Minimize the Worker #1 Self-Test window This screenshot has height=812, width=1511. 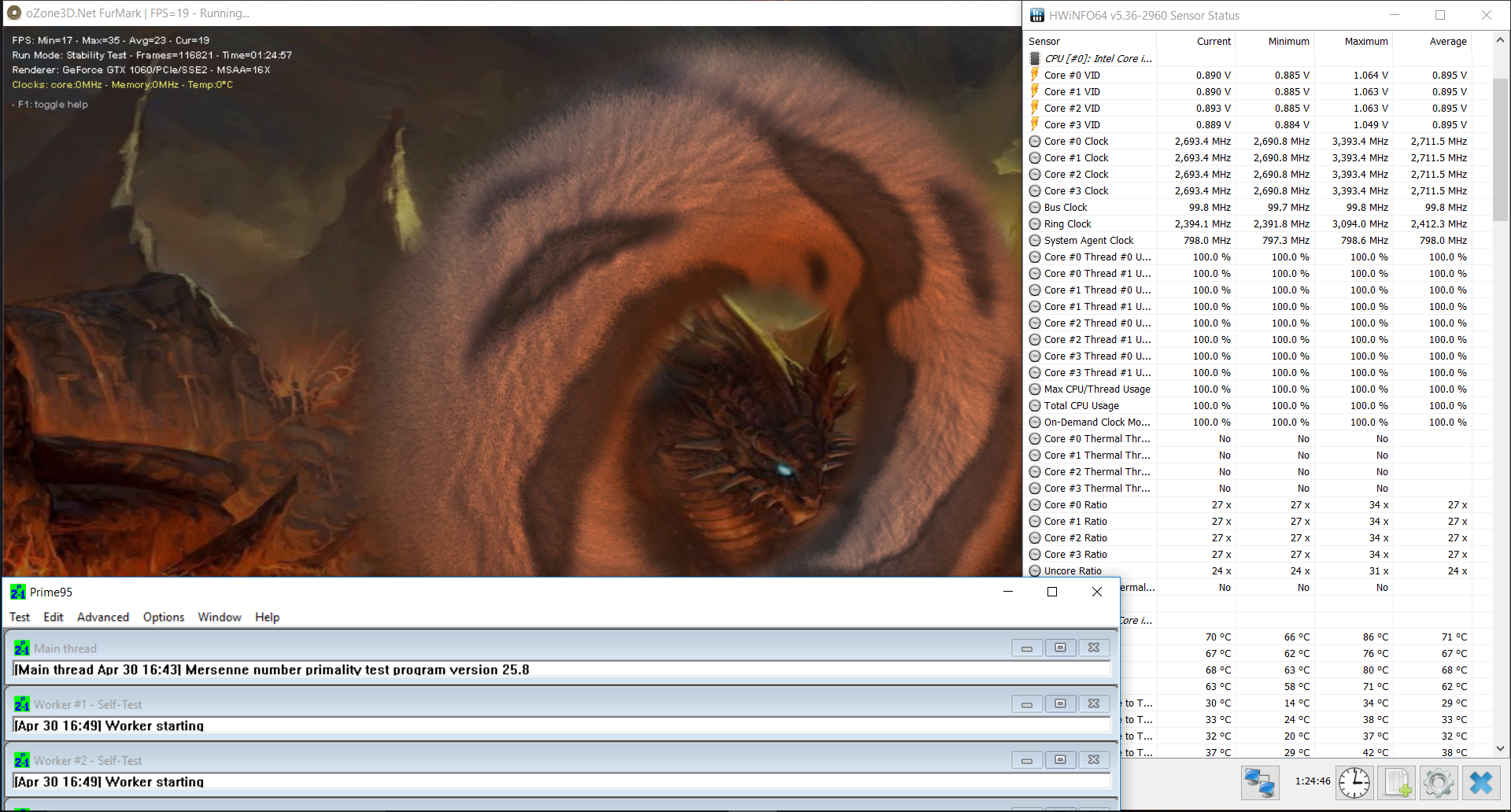pos(1027,703)
